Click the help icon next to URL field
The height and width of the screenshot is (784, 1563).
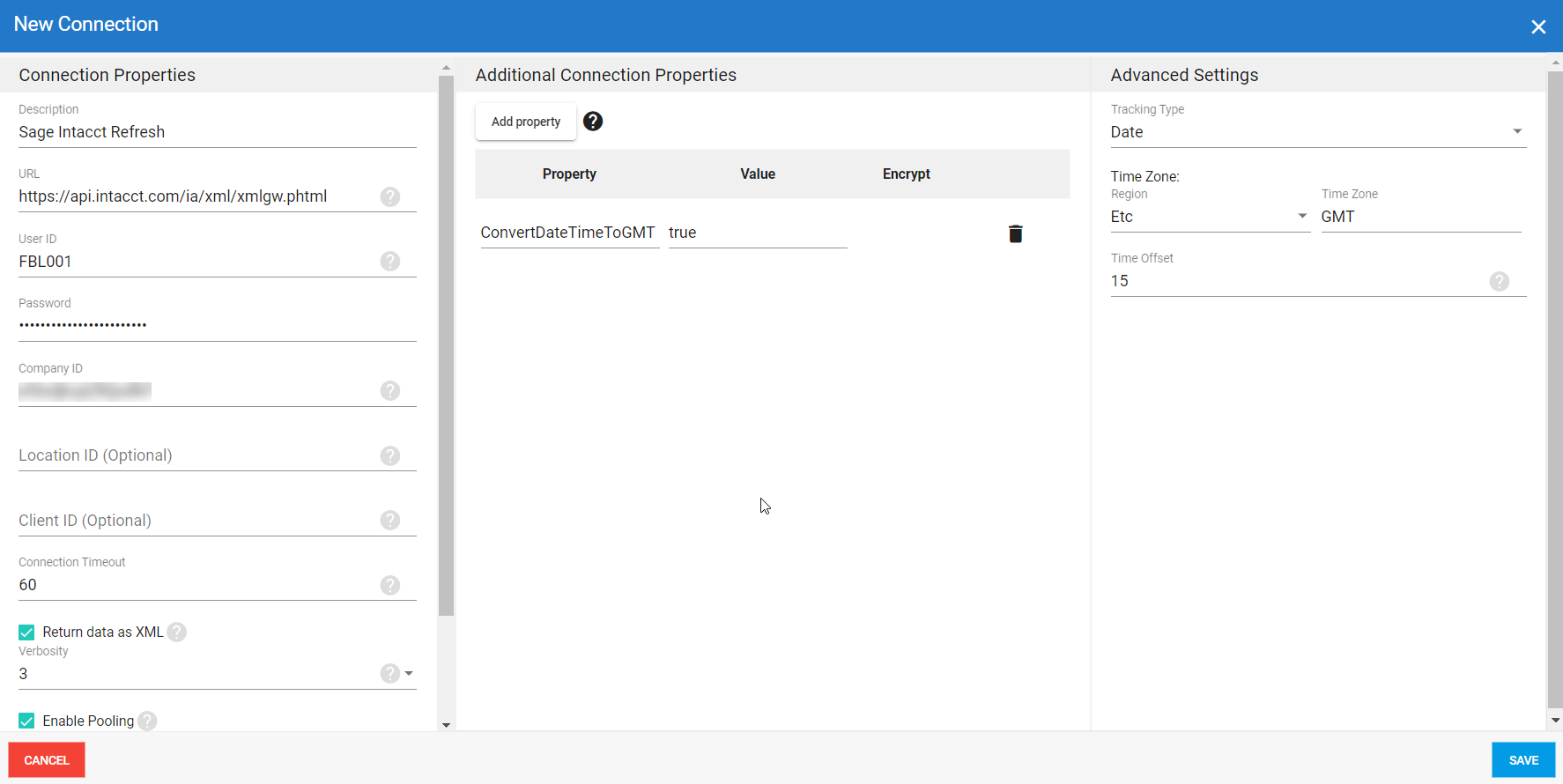pyautogui.click(x=390, y=196)
